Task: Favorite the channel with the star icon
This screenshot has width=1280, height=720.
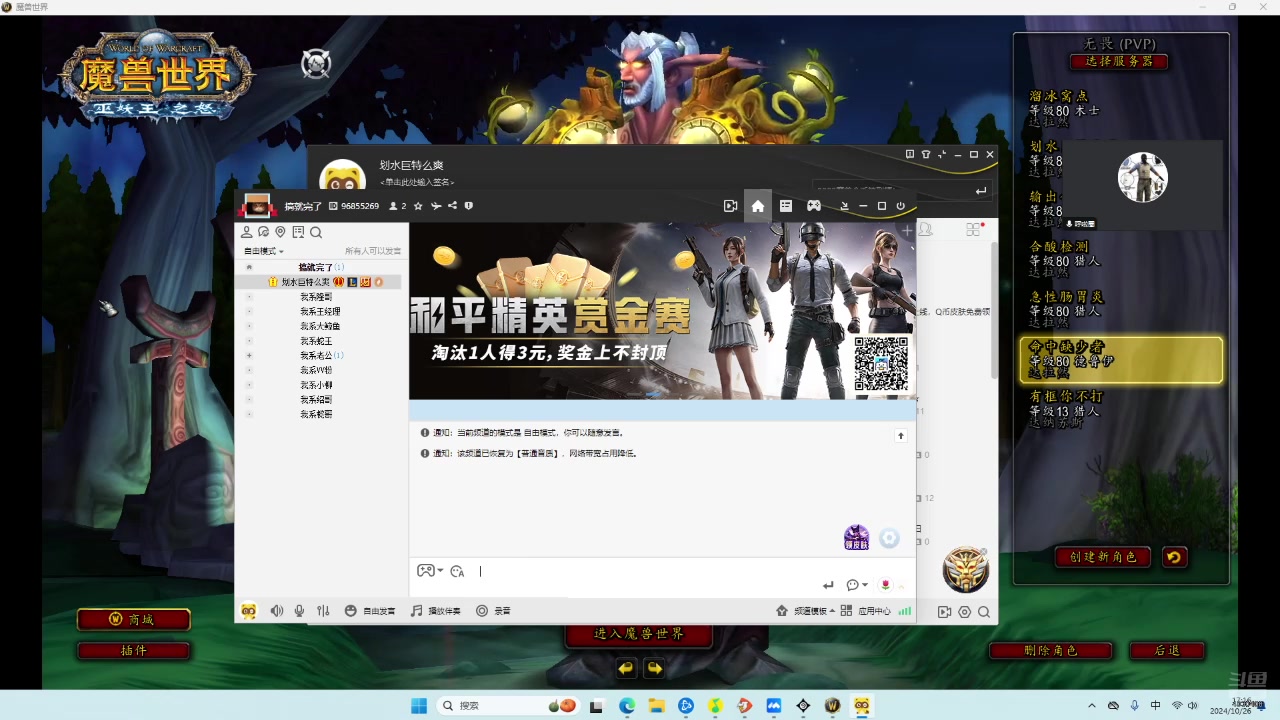Action: [x=418, y=206]
